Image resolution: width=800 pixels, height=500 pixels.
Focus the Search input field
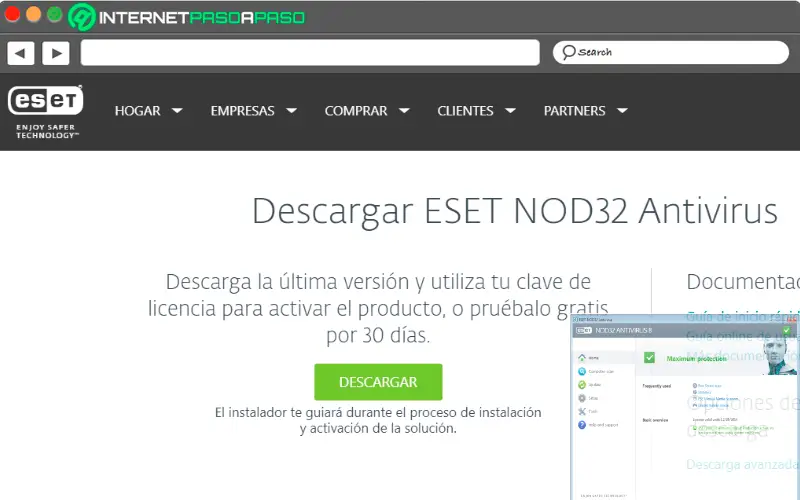coord(670,52)
